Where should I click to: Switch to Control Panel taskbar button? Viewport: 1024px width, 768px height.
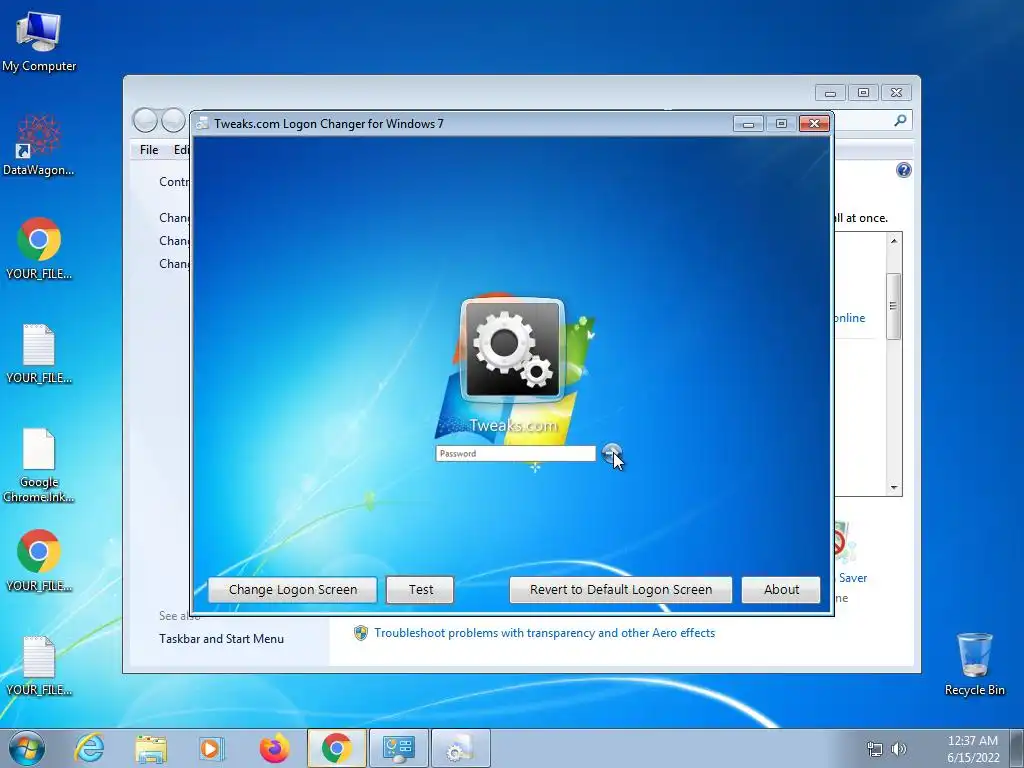coord(399,748)
